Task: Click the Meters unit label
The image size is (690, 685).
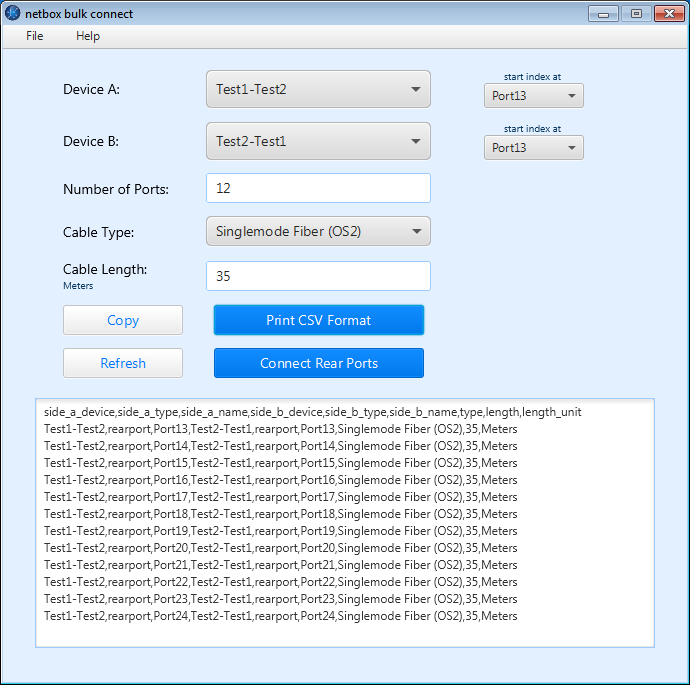Action: click(x=78, y=286)
